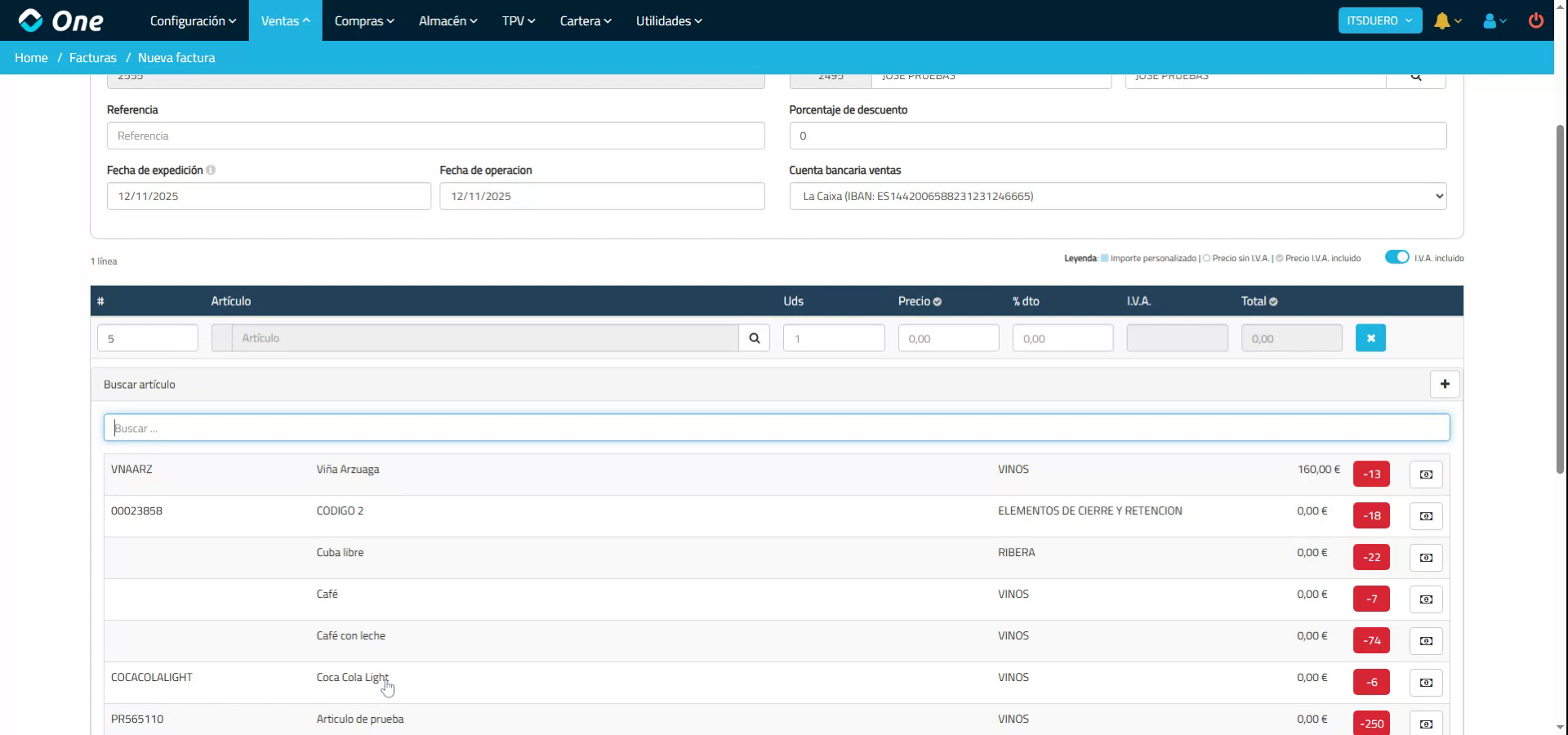Open the Cuenta bancaria ventas dropdown
The width and height of the screenshot is (1568, 735).
coord(1117,196)
